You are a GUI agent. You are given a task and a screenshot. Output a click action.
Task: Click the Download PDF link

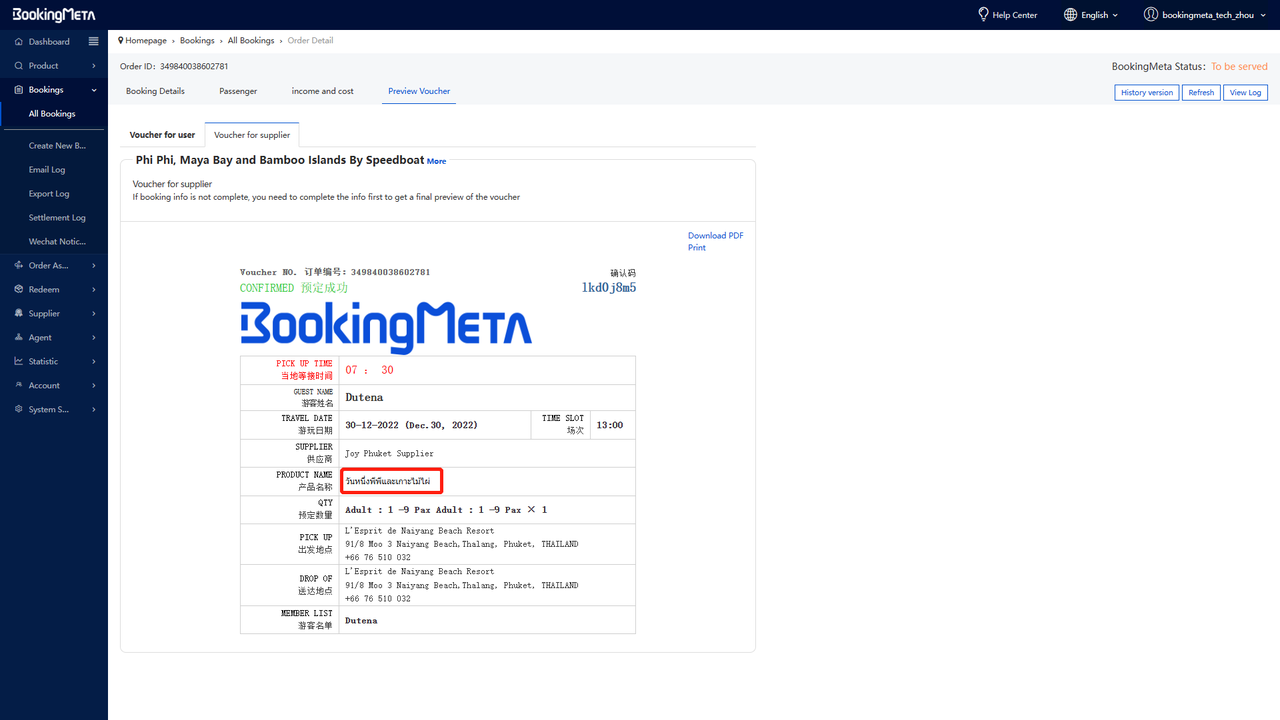(x=715, y=236)
